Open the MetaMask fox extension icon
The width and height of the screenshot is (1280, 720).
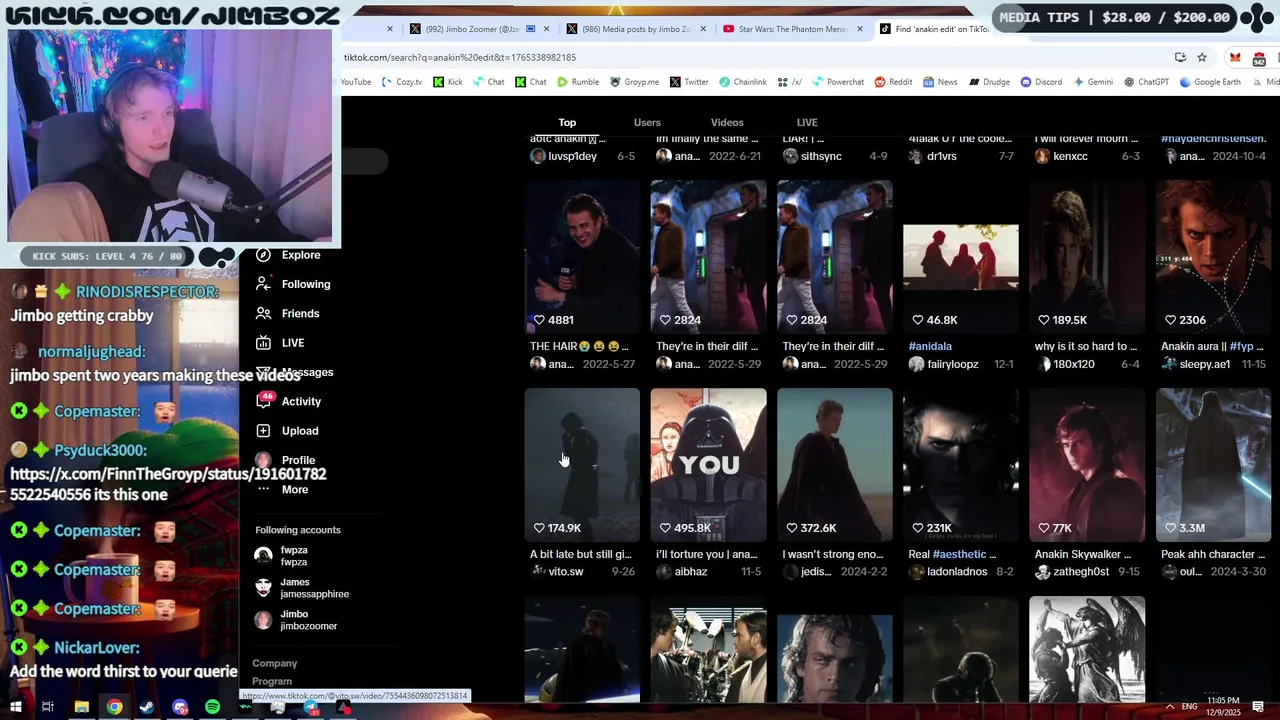[x=1235, y=57]
